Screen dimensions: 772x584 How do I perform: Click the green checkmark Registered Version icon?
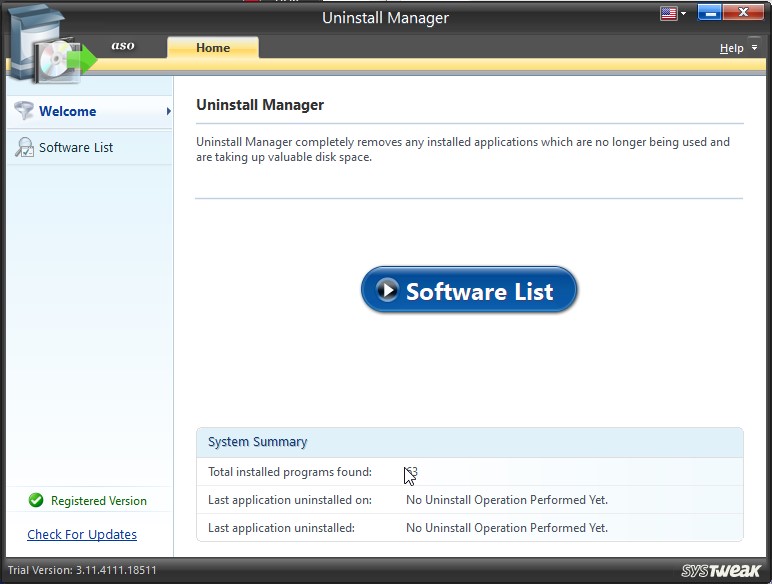pos(36,500)
